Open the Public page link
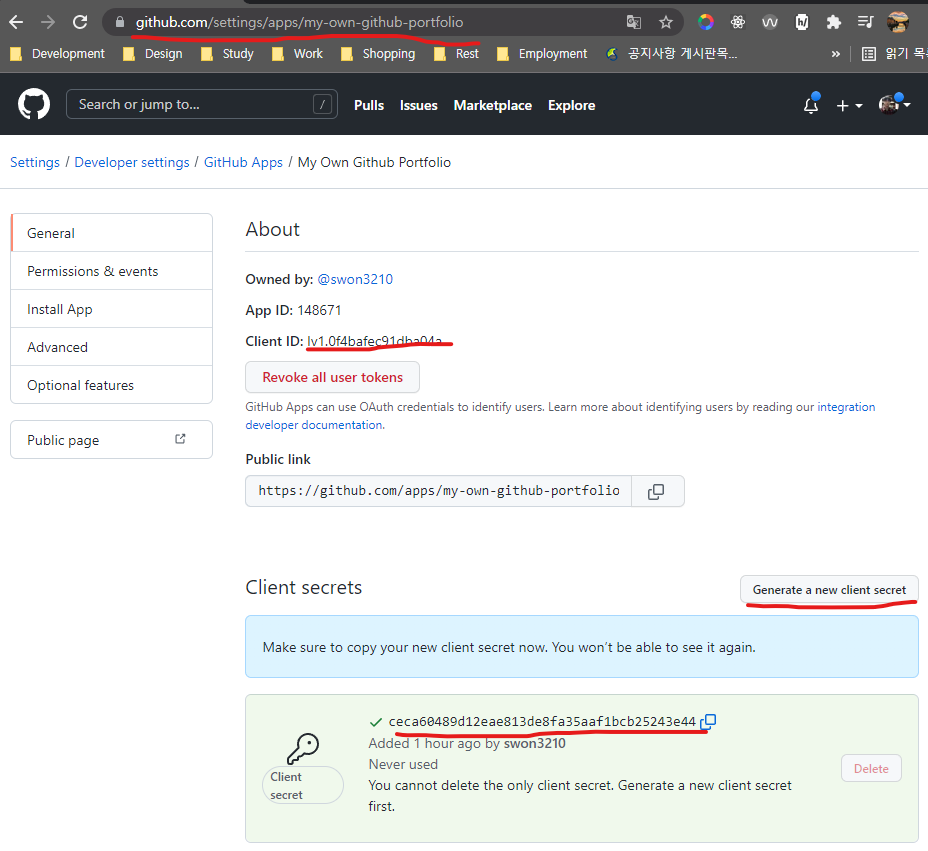This screenshot has width=928, height=851. point(111,440)
